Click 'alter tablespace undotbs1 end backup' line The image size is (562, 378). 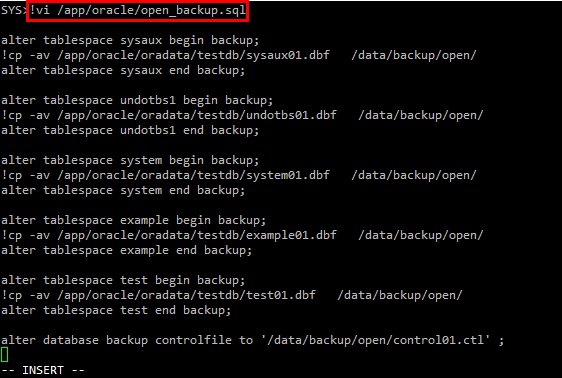pos(130,130)
